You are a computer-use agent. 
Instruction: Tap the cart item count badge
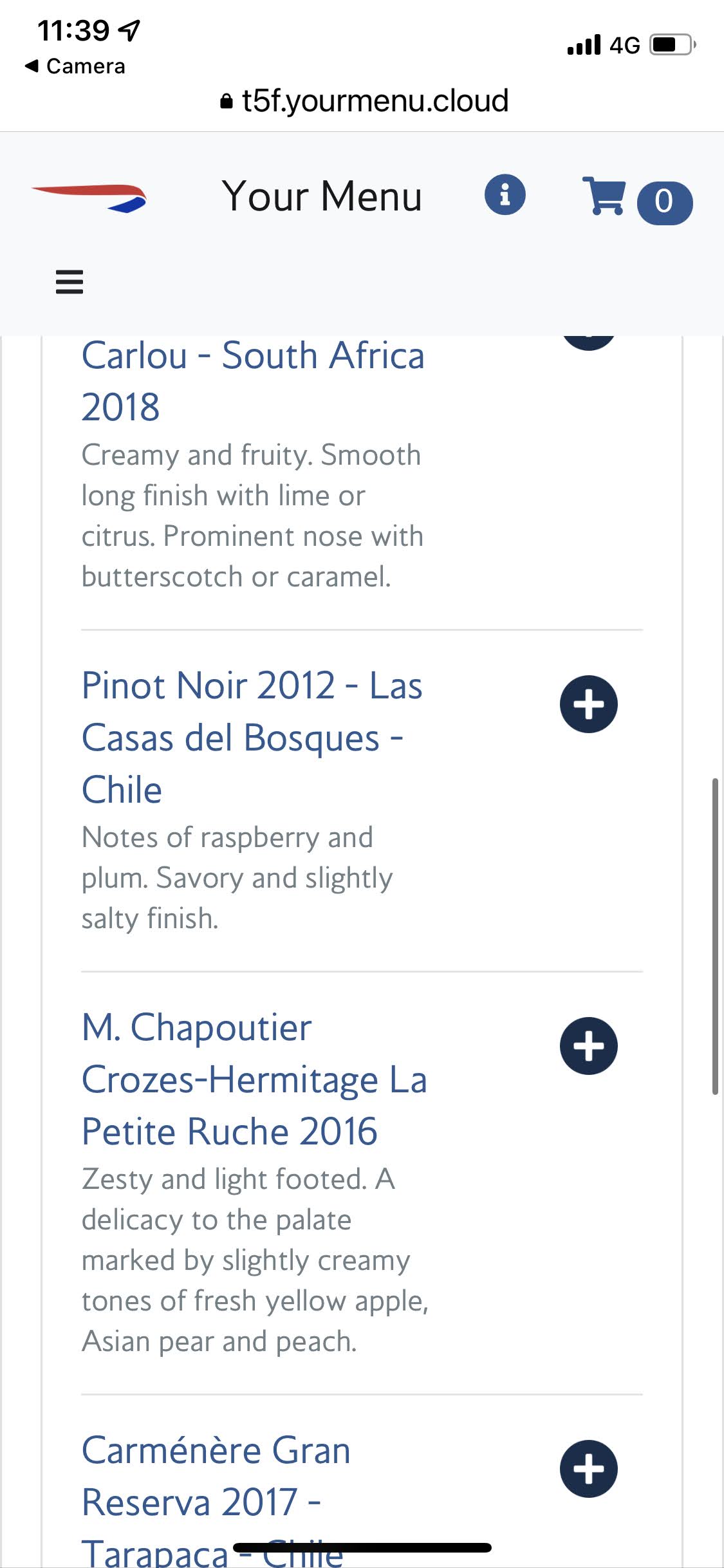click(664, 203)
